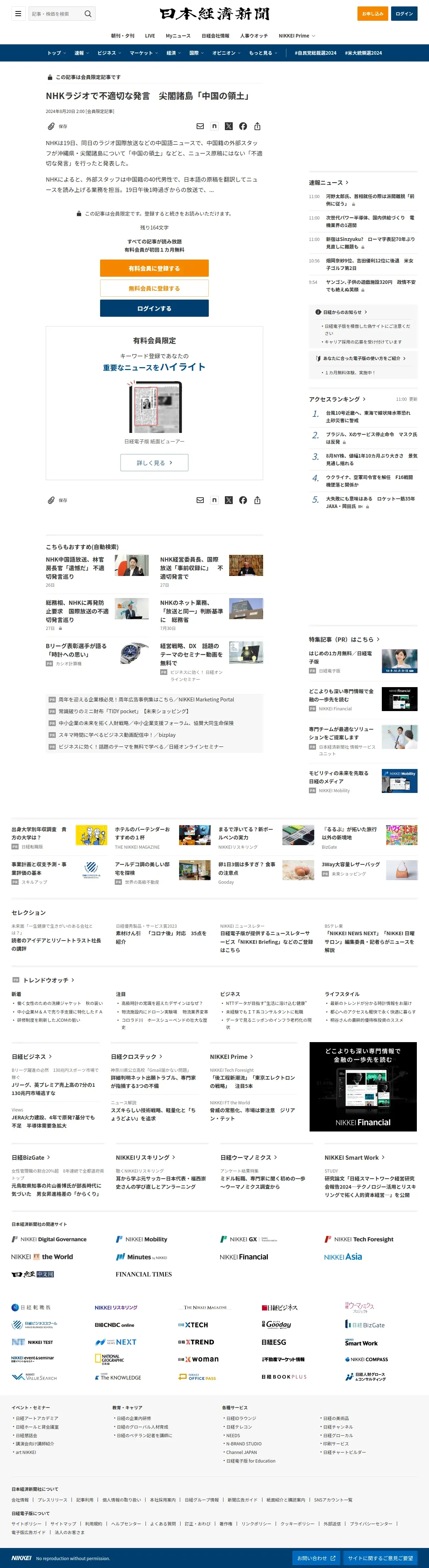Open thumbnail for NHK経営委員長 recommended article
Viewport: 429px width, 1568px height.
tap(246, 566)
